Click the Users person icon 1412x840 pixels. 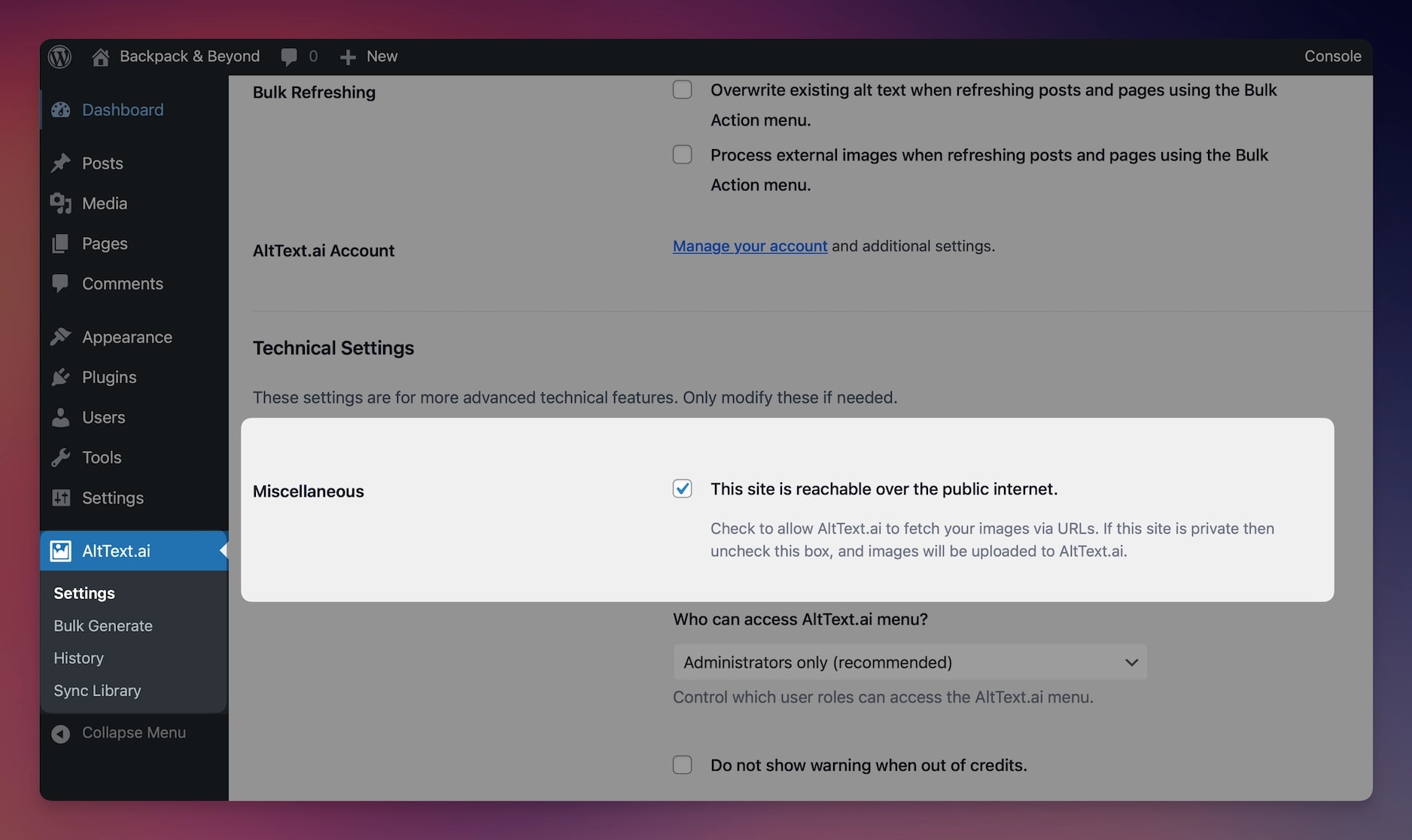click(61, 418)
